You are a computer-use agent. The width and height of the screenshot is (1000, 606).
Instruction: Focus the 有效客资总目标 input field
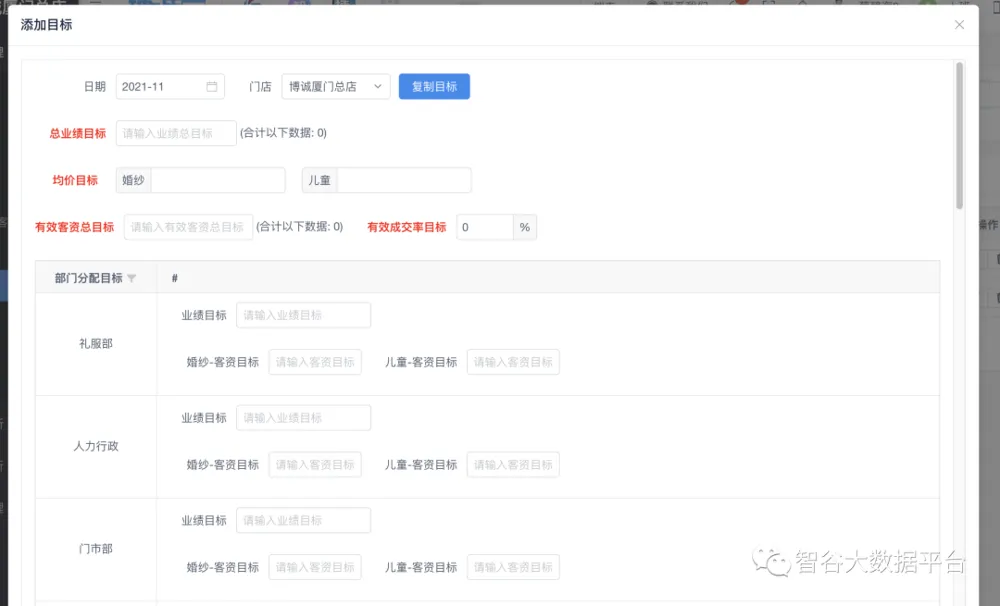187,227
